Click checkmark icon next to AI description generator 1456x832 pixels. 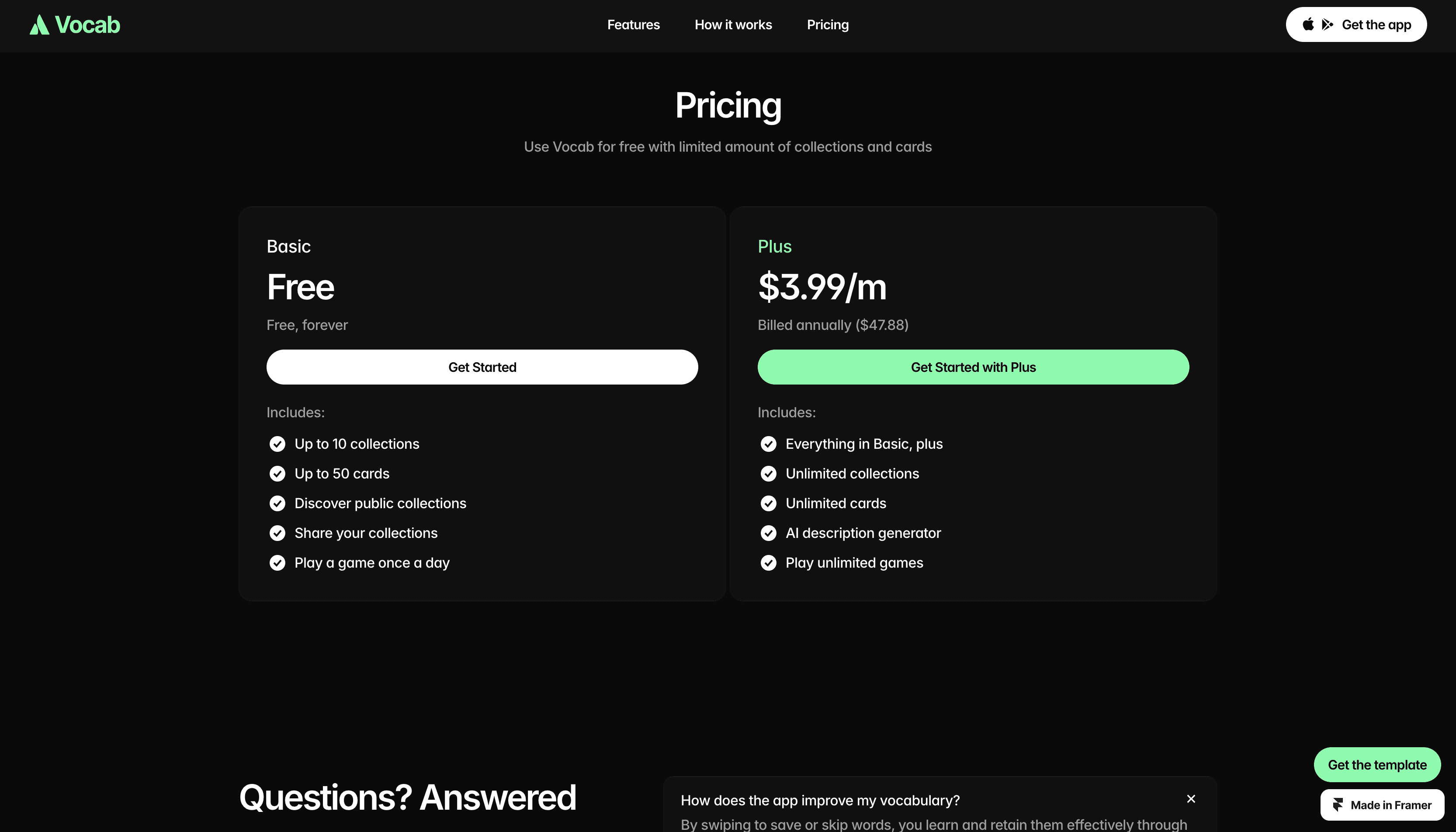768,533
